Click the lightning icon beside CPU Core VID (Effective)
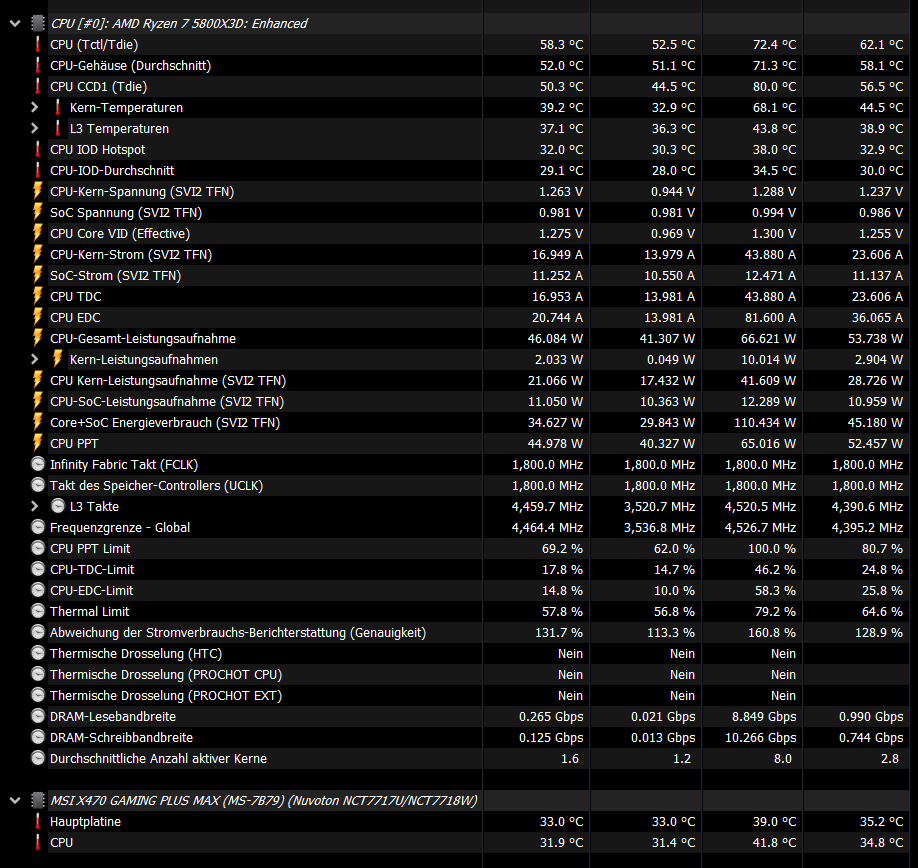Image resolution: width=918 pixels, height=868 pixels. pos(37,234)
